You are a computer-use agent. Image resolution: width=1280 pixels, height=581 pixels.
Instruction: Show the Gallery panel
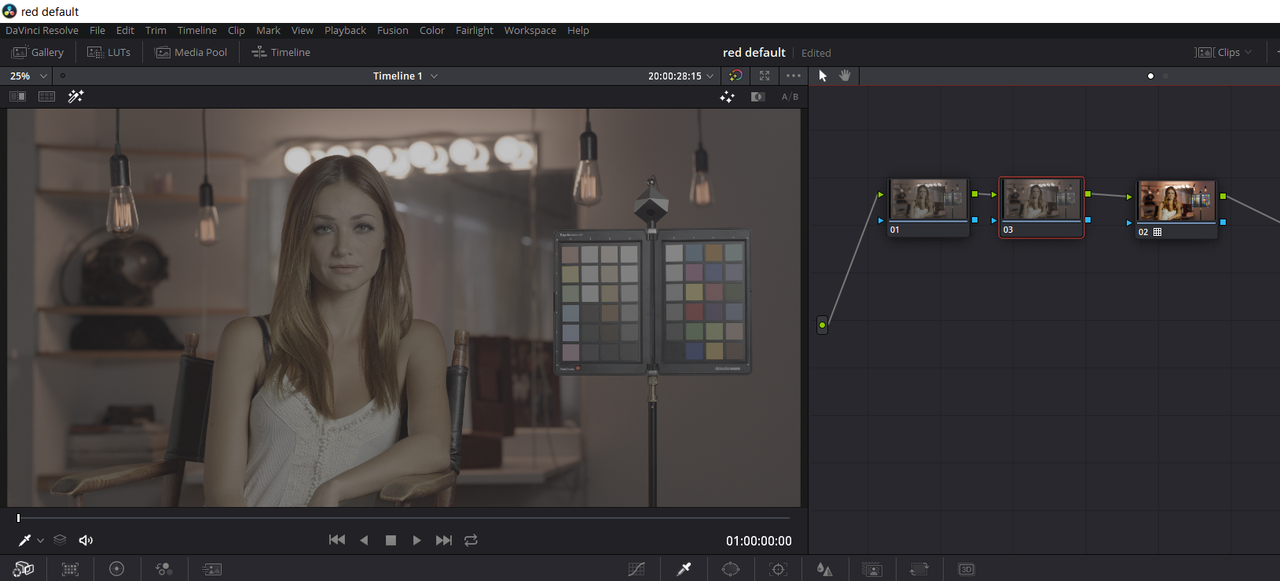37,52
